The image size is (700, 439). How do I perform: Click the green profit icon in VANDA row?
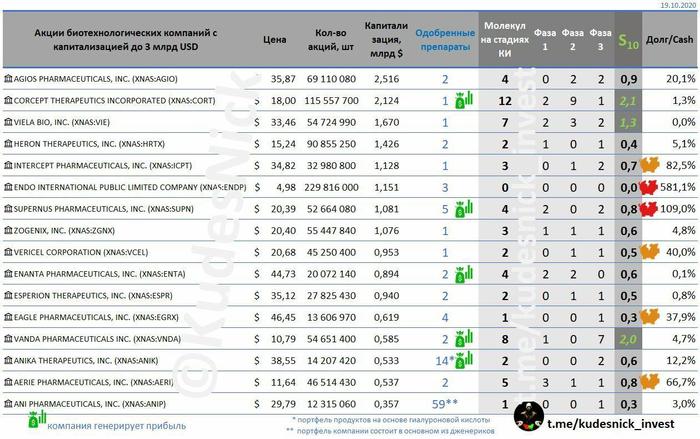463,338
